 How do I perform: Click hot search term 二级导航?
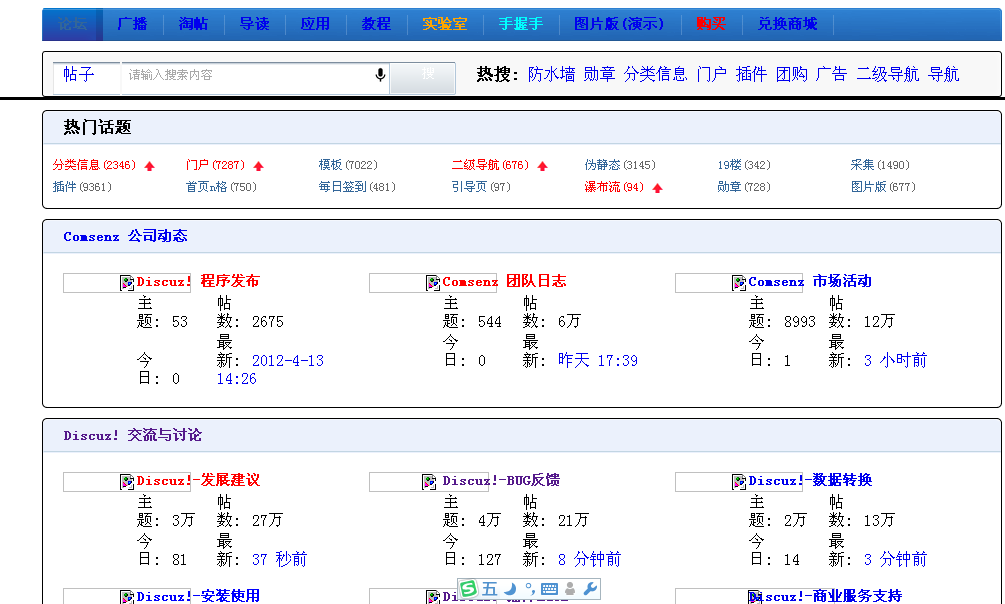(888, 74)
